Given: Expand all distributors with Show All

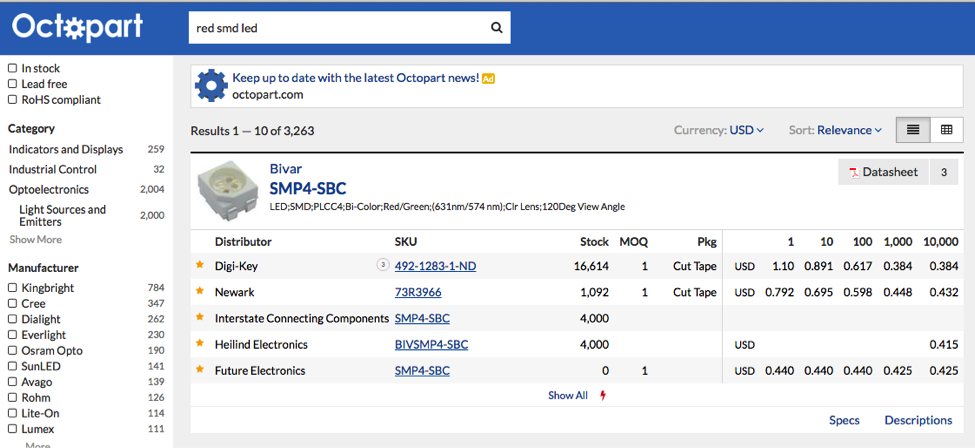Looking at the screenshot, I should tap(568, 395).
